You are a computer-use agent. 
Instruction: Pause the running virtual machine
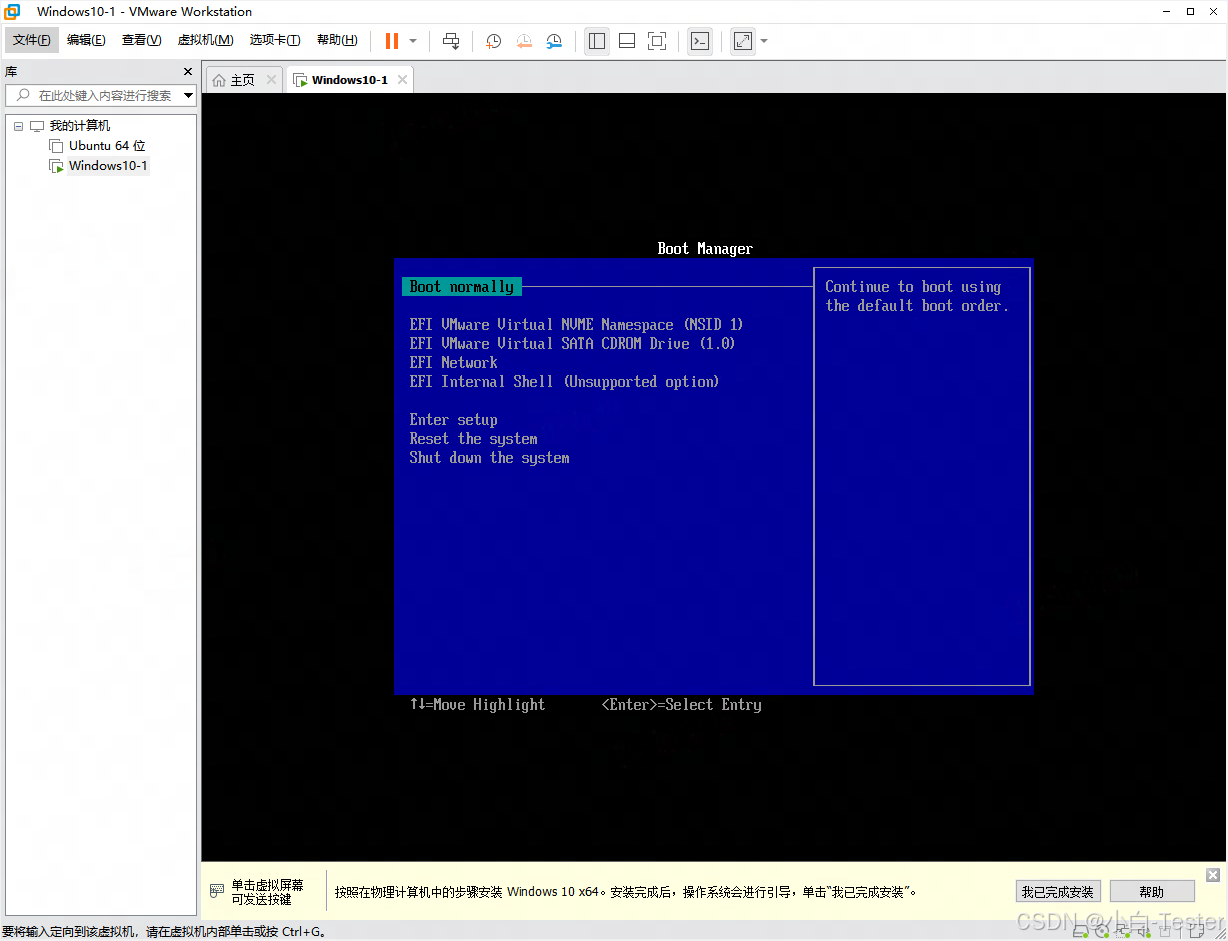click(391, 41)
